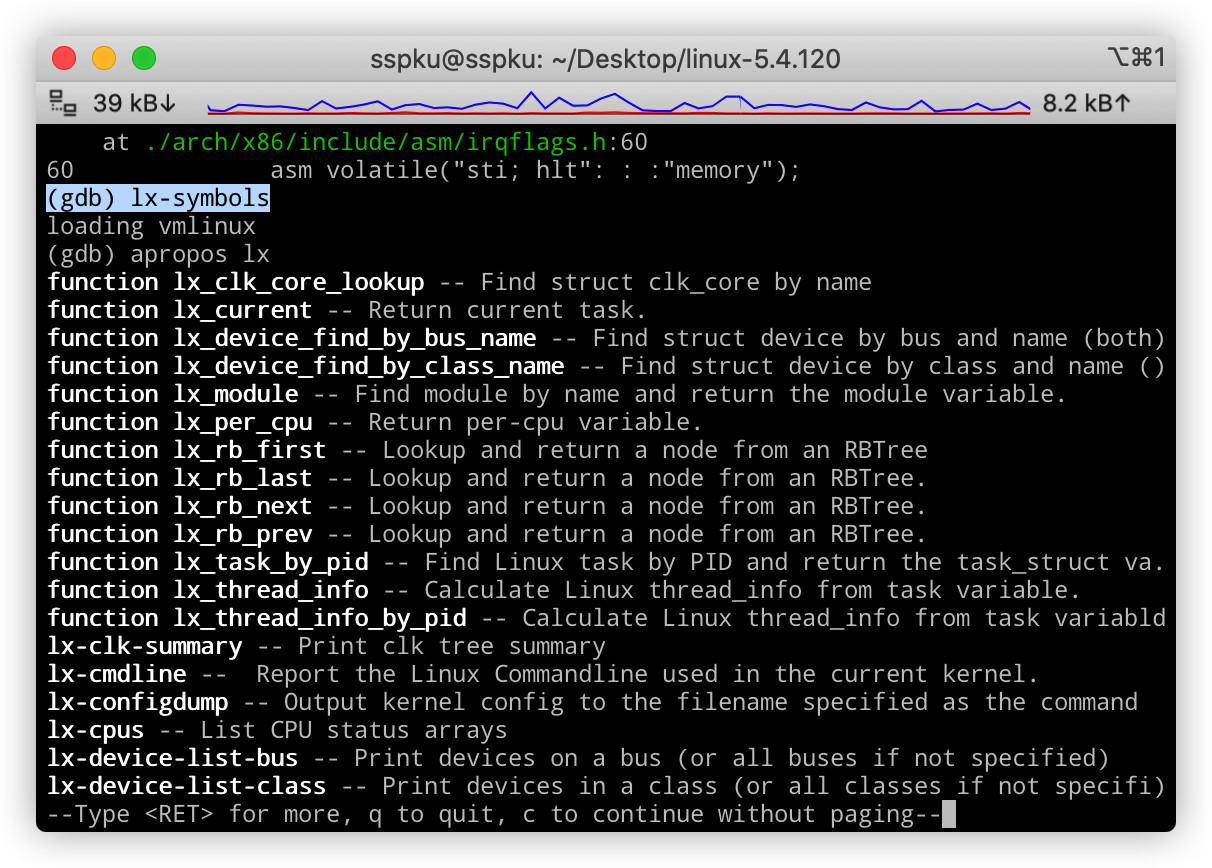1212x868 pixels.
Task: Click the lx-configdump command name
Action: point(138,703)
